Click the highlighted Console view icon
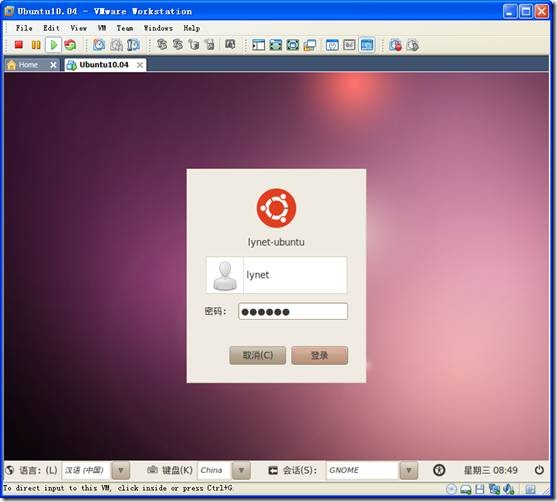The image size is (557, 502). (x=367, y=45)
